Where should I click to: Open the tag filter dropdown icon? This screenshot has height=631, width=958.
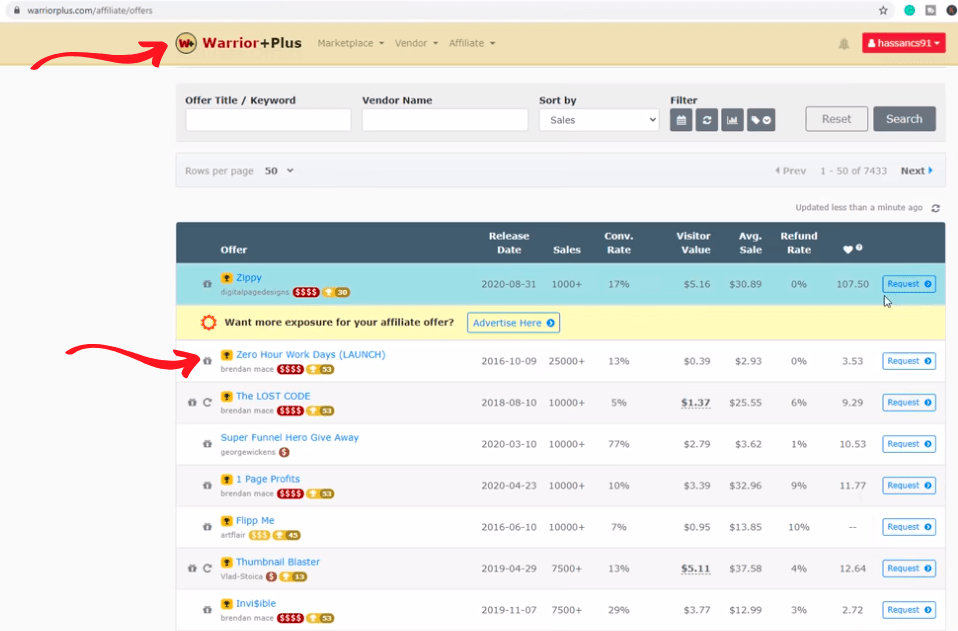point(761,120)
